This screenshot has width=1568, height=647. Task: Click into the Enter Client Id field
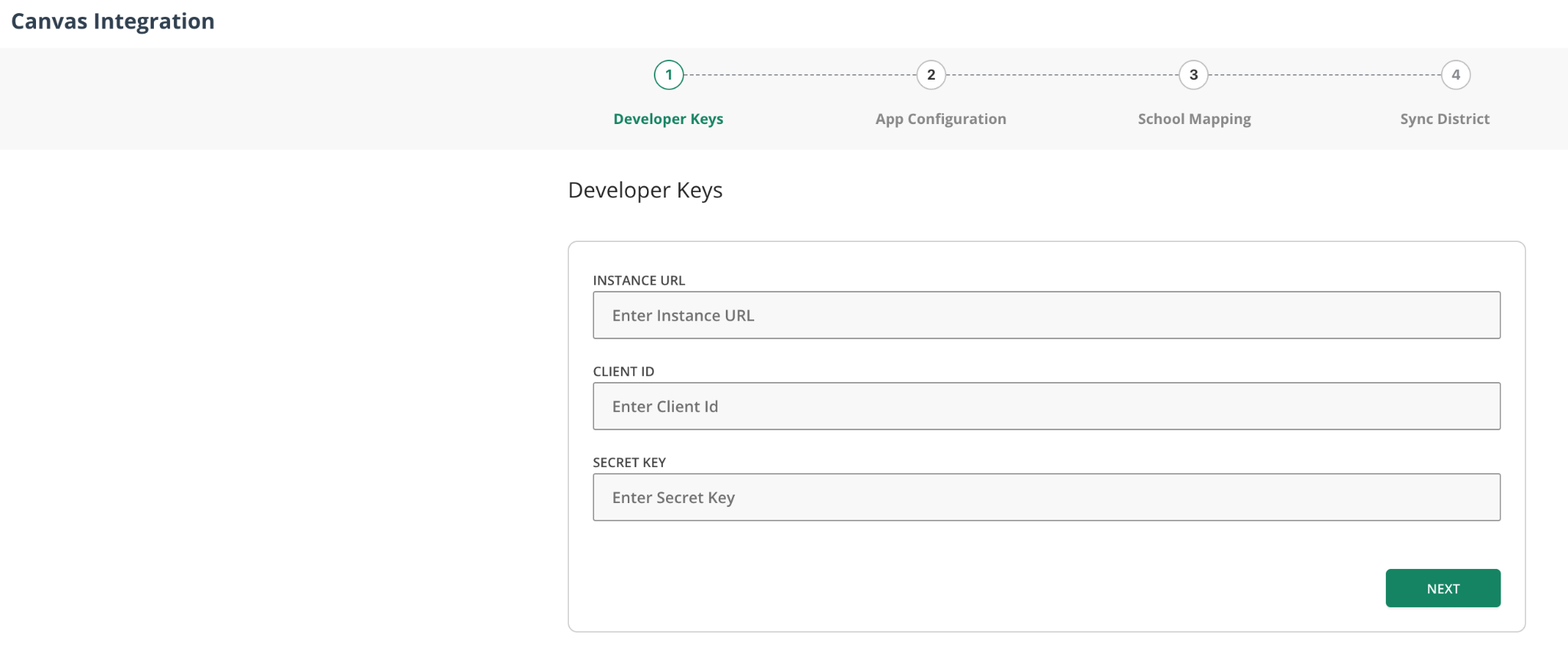tap(1047, 407)
